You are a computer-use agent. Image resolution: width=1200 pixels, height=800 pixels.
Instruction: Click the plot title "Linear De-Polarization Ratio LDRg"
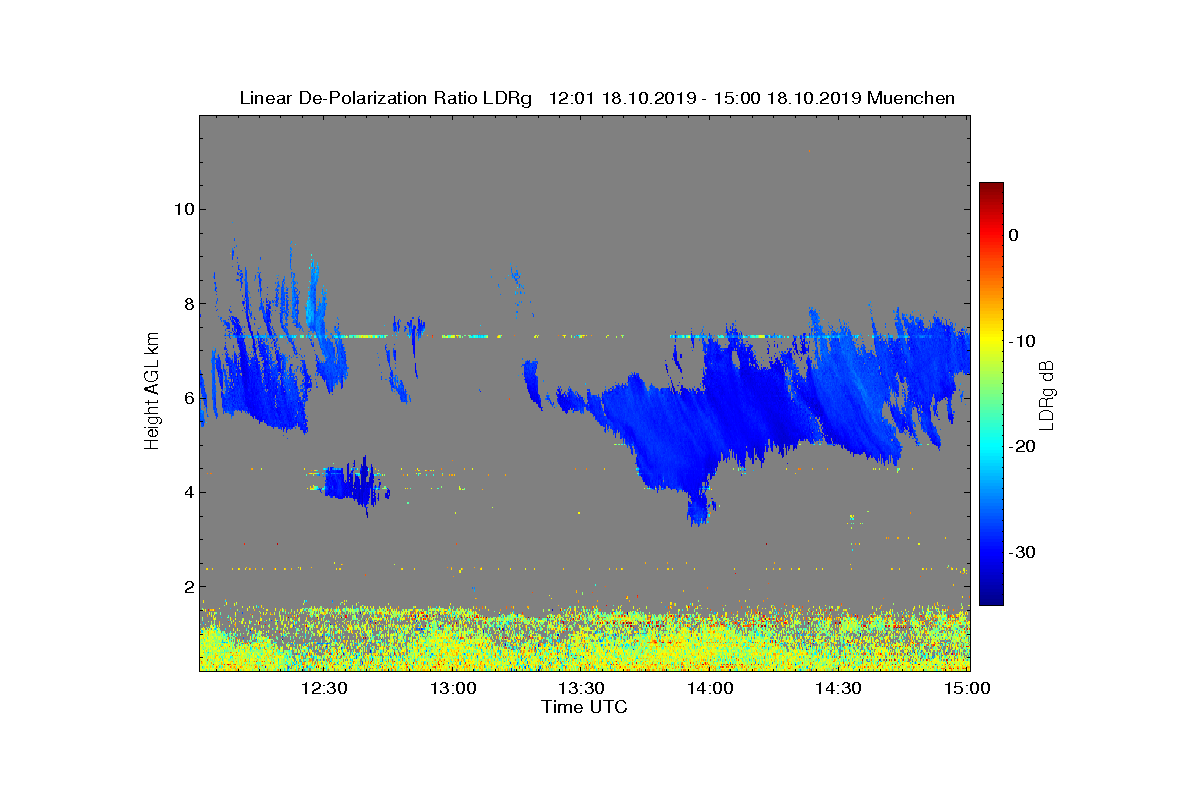(x=387, y=98)
